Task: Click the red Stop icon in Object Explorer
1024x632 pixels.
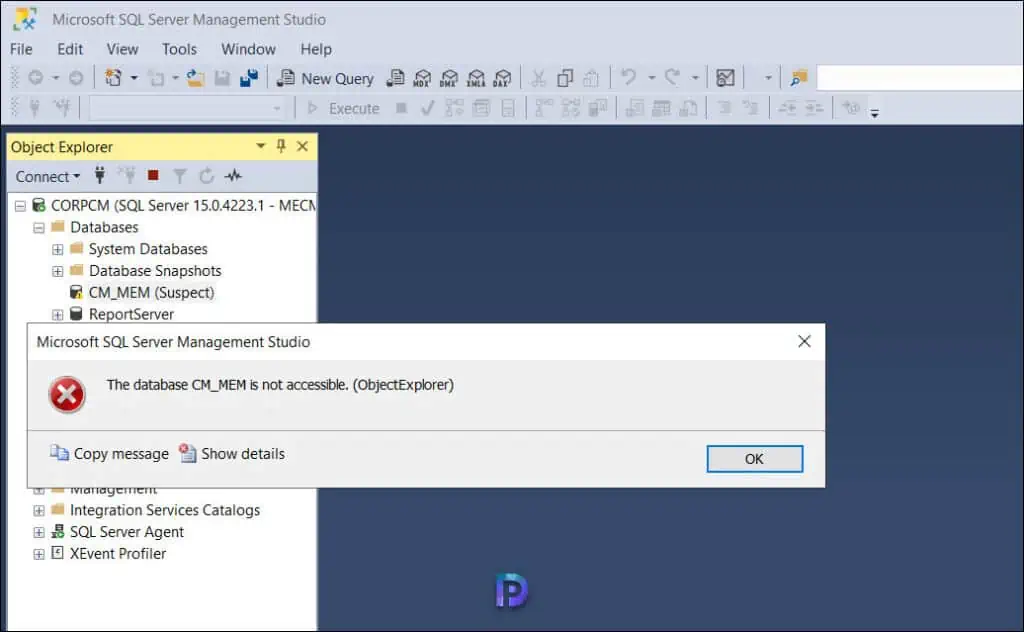Action: (x=153, y=175)
